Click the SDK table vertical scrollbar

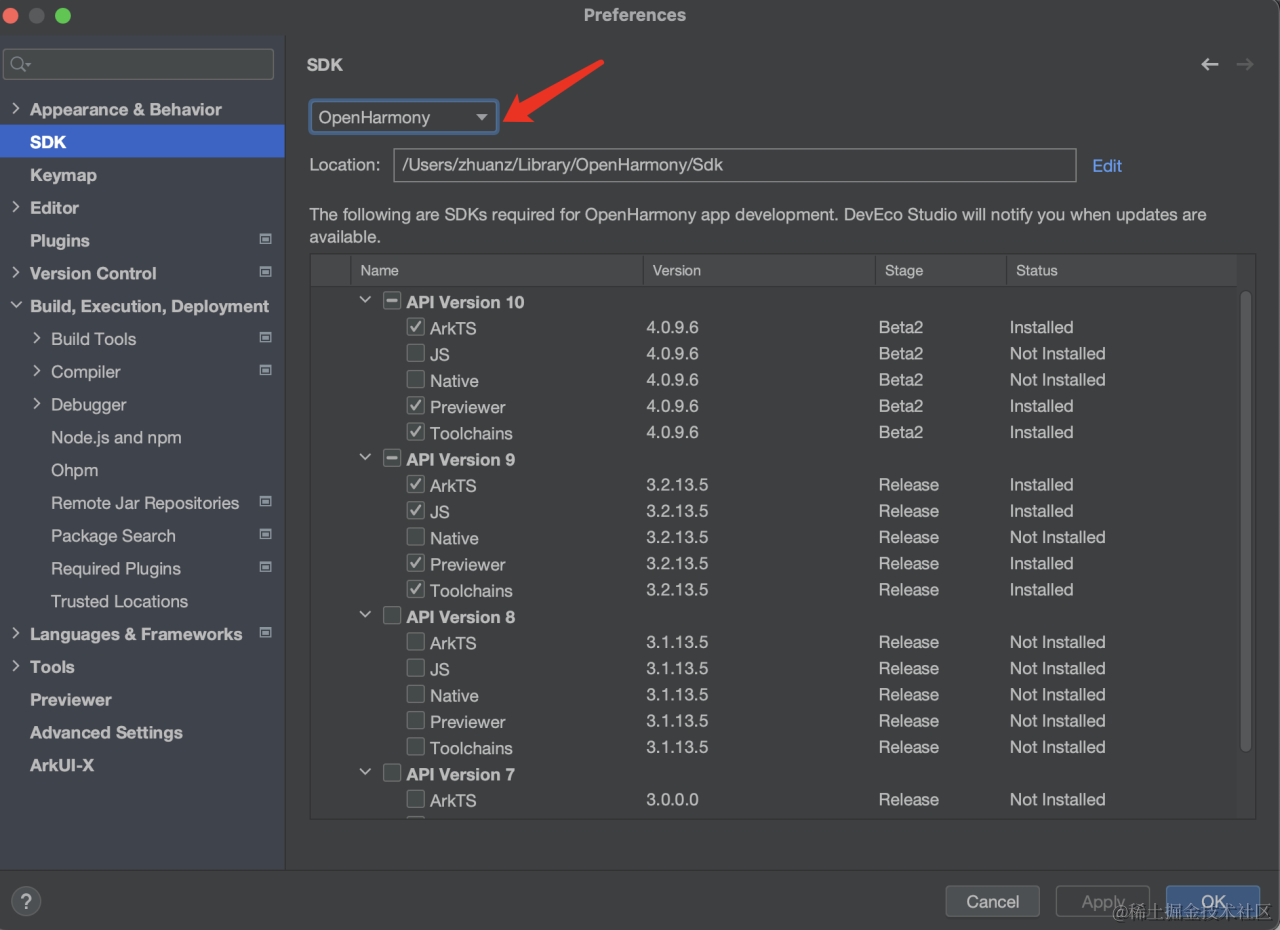point(1245,520)
